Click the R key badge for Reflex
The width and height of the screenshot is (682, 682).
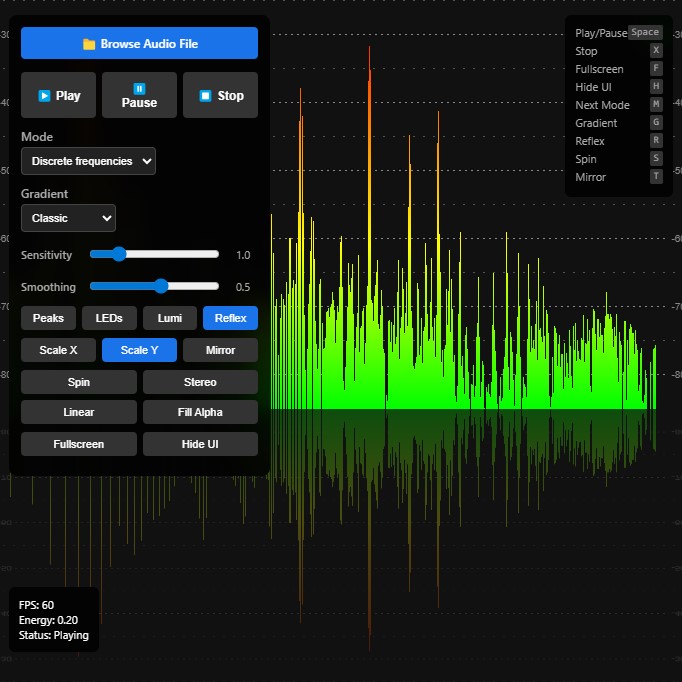coord(656,140)
